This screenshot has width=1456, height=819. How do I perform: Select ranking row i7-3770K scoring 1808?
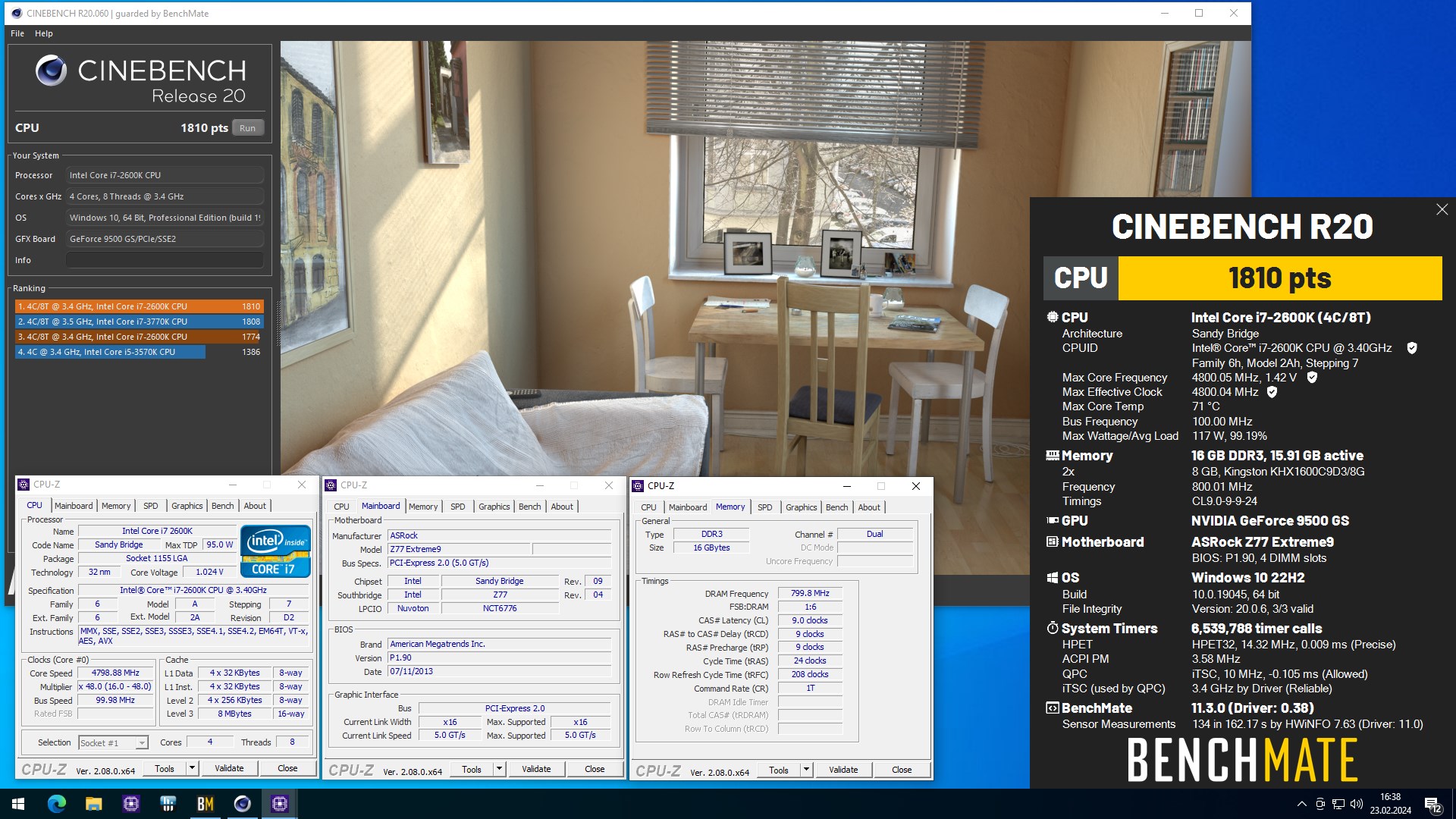(139, 322)
